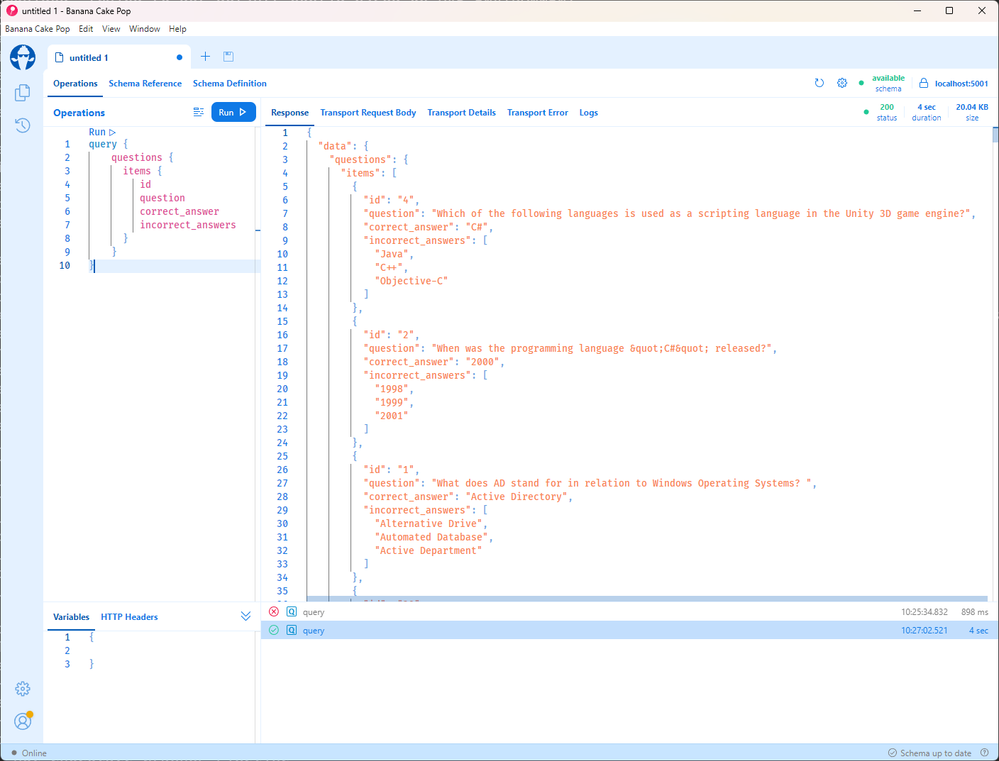Click the help icon in the status bar
The width and height of the screenshot is (999, 761).
984,753
